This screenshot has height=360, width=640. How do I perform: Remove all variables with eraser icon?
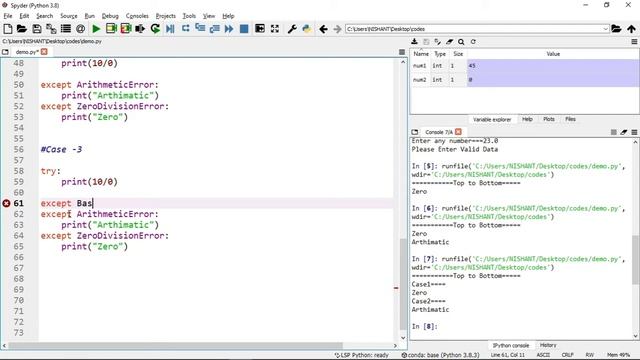click(449, 42)
